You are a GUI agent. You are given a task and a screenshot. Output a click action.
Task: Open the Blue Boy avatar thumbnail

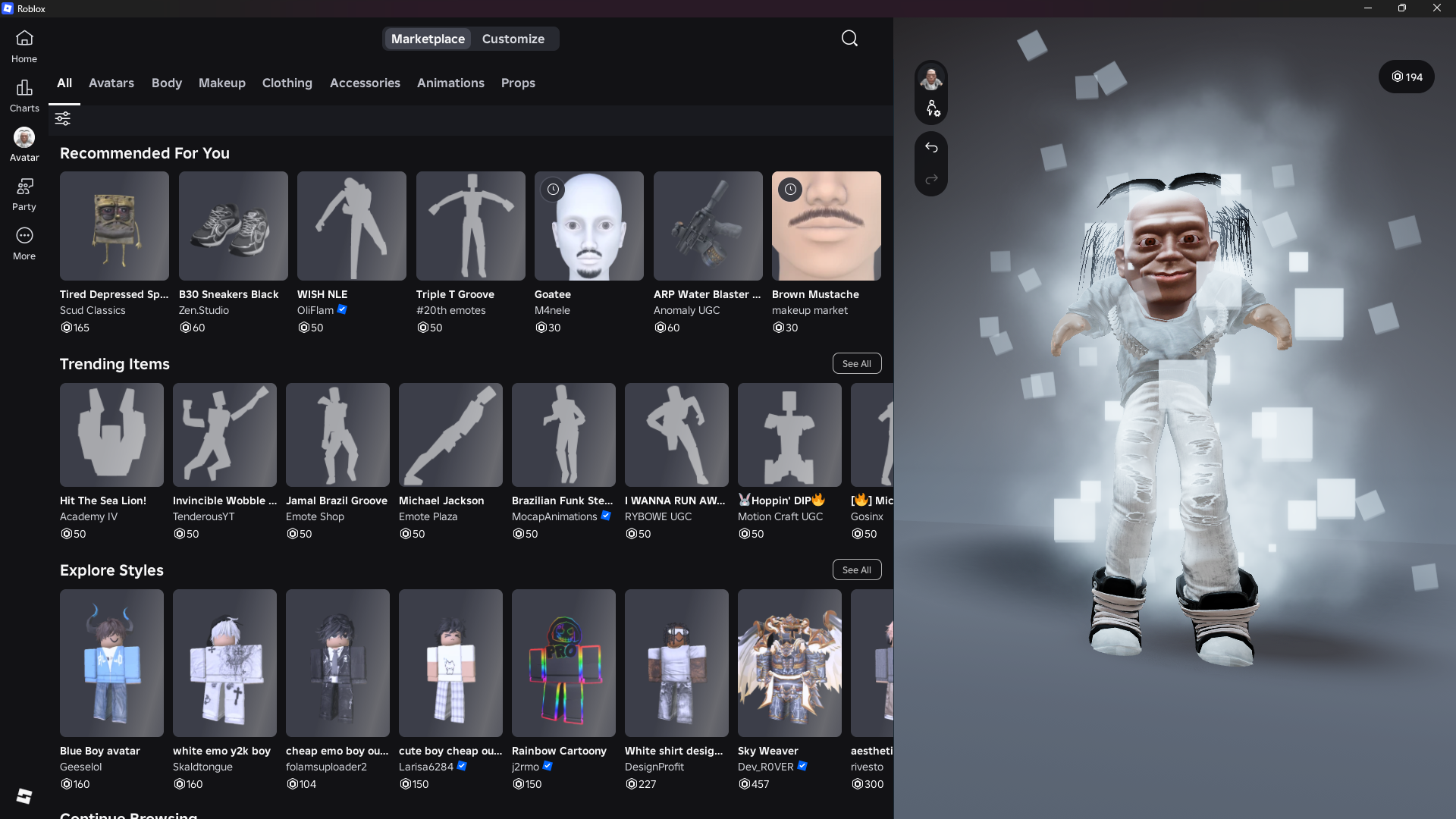tap(111, 663)
